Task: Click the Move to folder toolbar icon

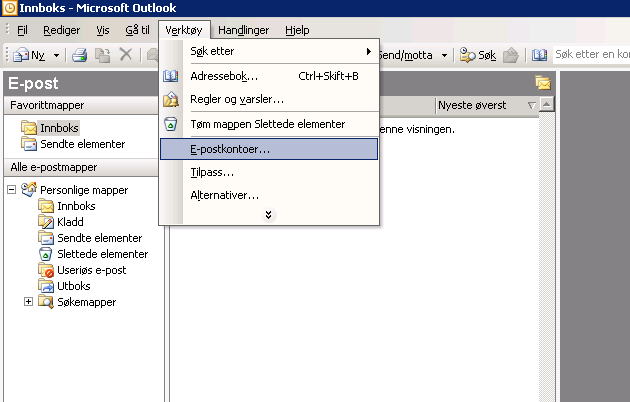Action: [102, 55]
